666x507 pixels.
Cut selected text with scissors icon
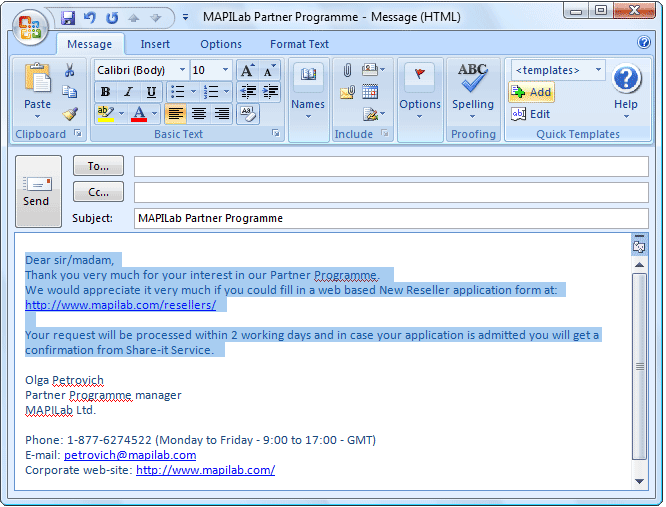tap(70, 70)
